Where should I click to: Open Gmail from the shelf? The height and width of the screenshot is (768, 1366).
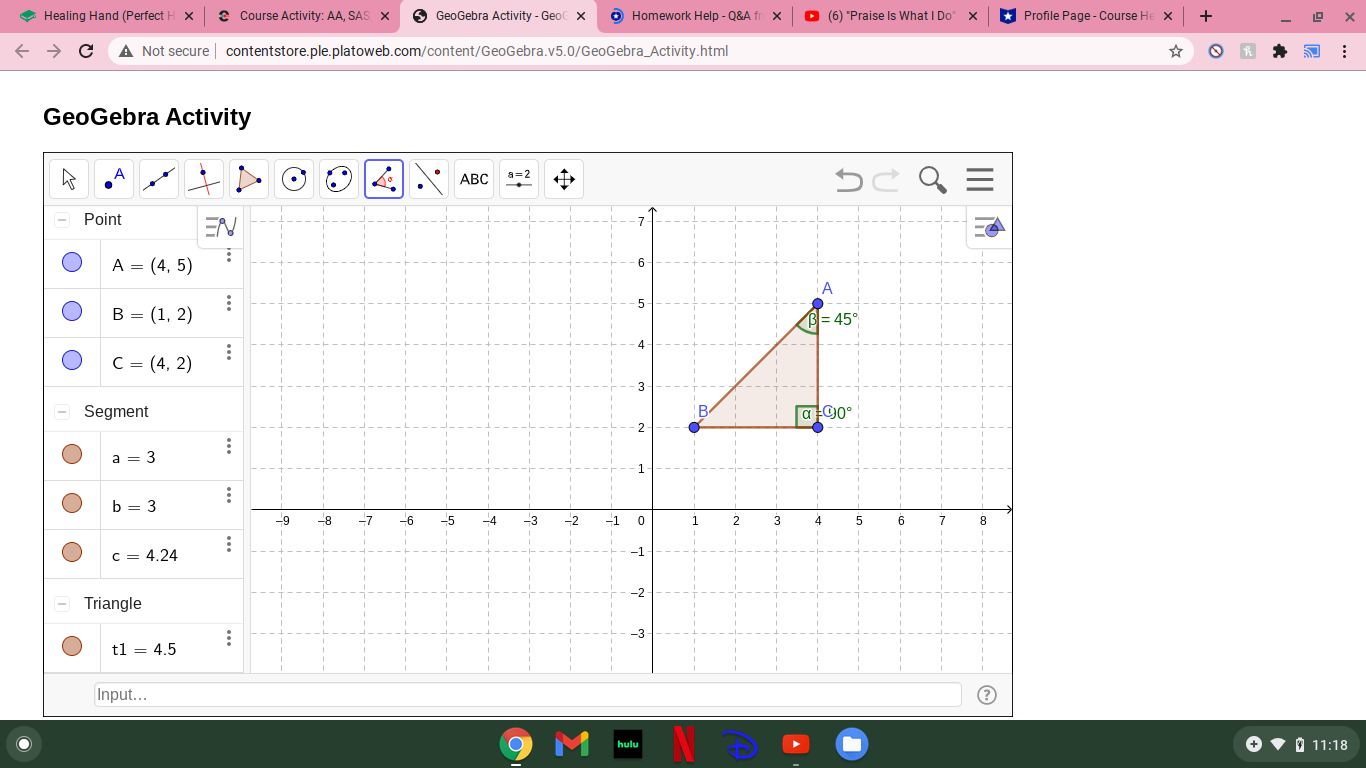point(572,744)
